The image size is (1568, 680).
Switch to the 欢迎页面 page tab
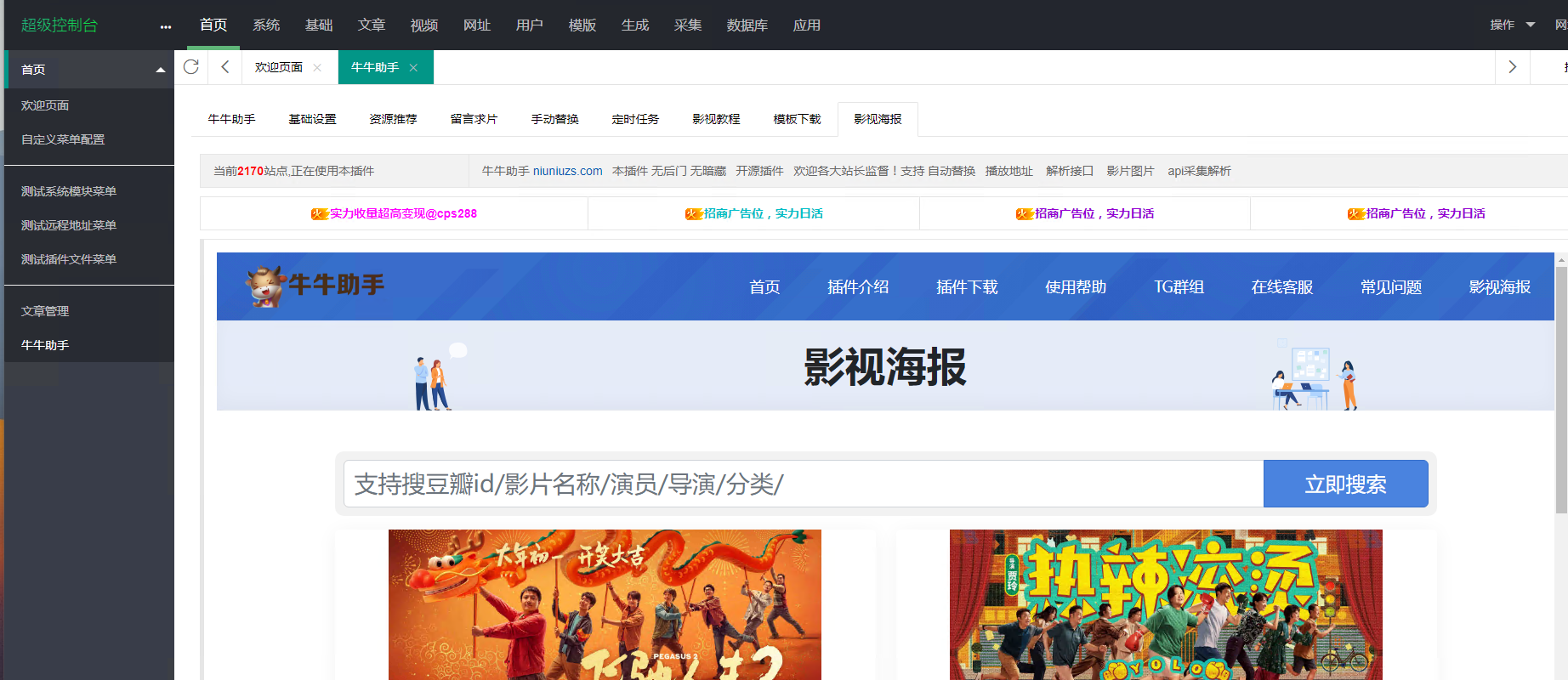point(279,67)
